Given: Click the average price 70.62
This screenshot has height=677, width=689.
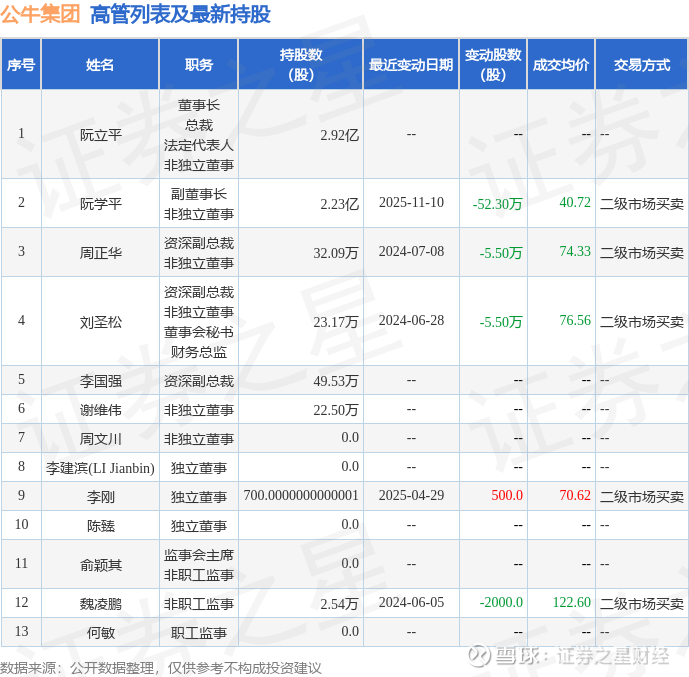Looking at the screenshot, I should [575, 496].
